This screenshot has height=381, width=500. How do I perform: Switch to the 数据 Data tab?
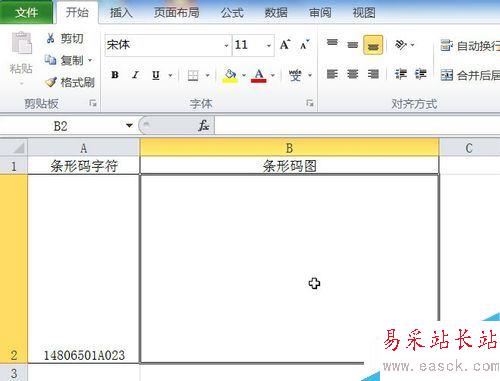[276, 13]
